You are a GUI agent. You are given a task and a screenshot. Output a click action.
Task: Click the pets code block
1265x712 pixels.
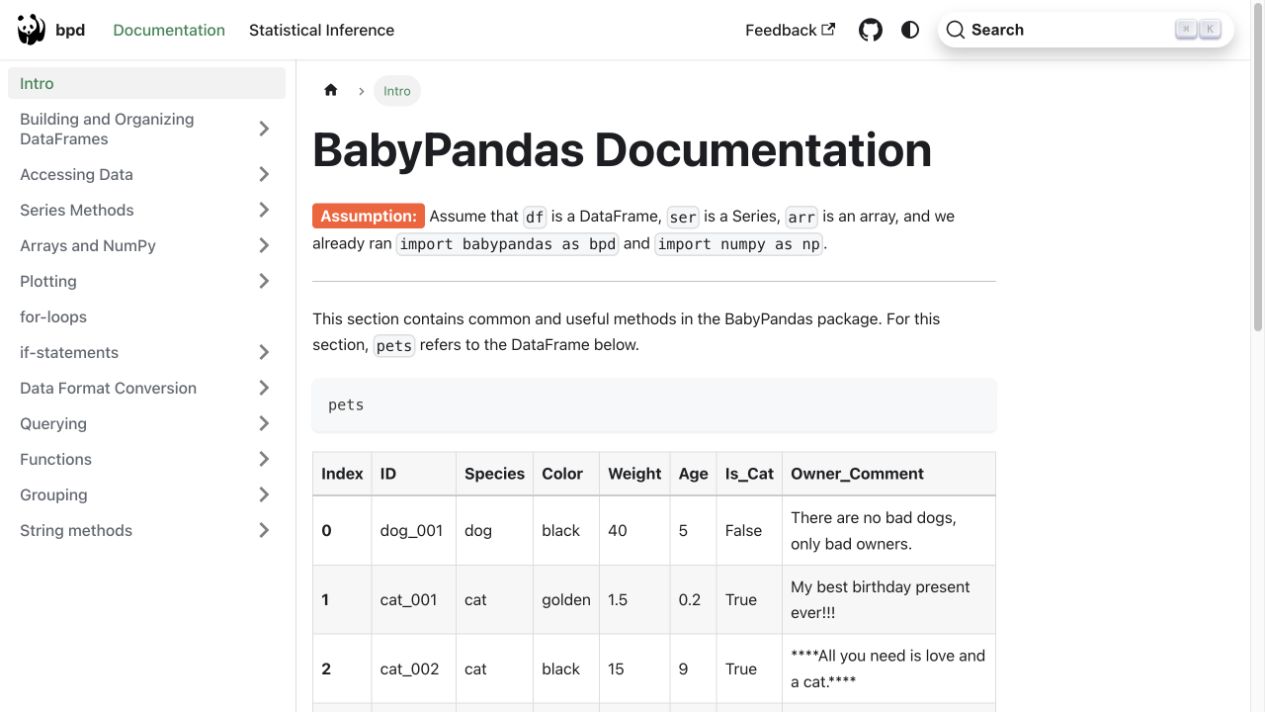tap(654, 405)
